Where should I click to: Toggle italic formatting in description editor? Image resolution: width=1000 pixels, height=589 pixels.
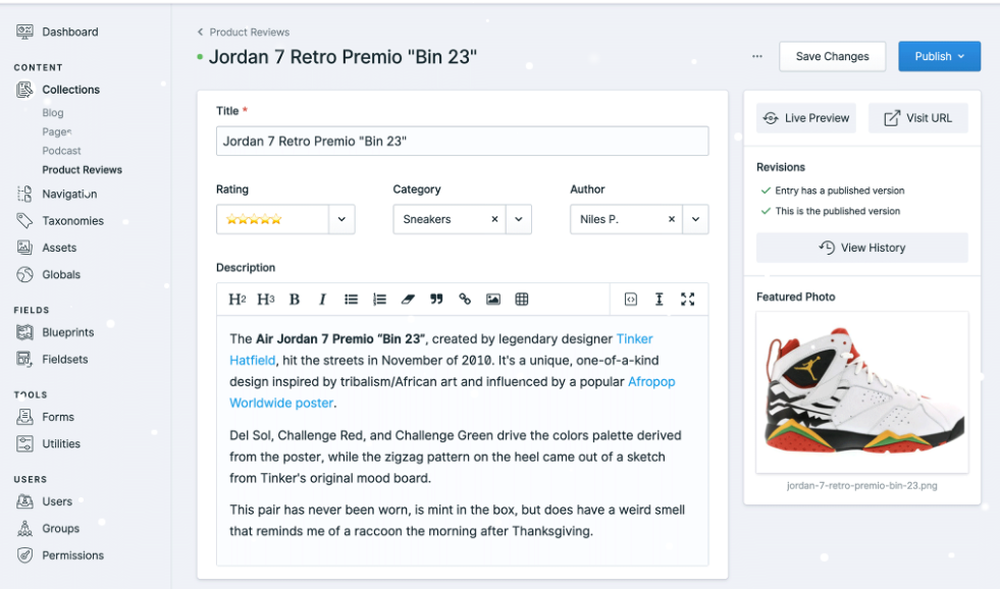pos(323,299)
